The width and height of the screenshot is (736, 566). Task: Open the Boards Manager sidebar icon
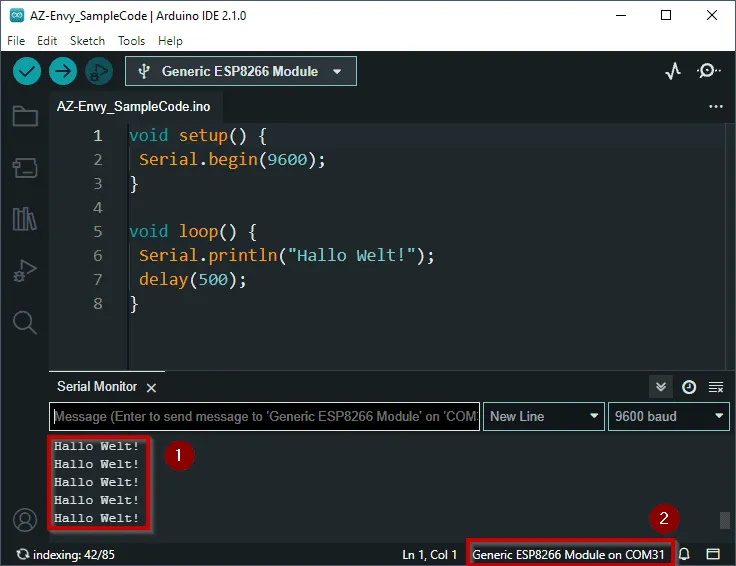(x=25, y=167)
